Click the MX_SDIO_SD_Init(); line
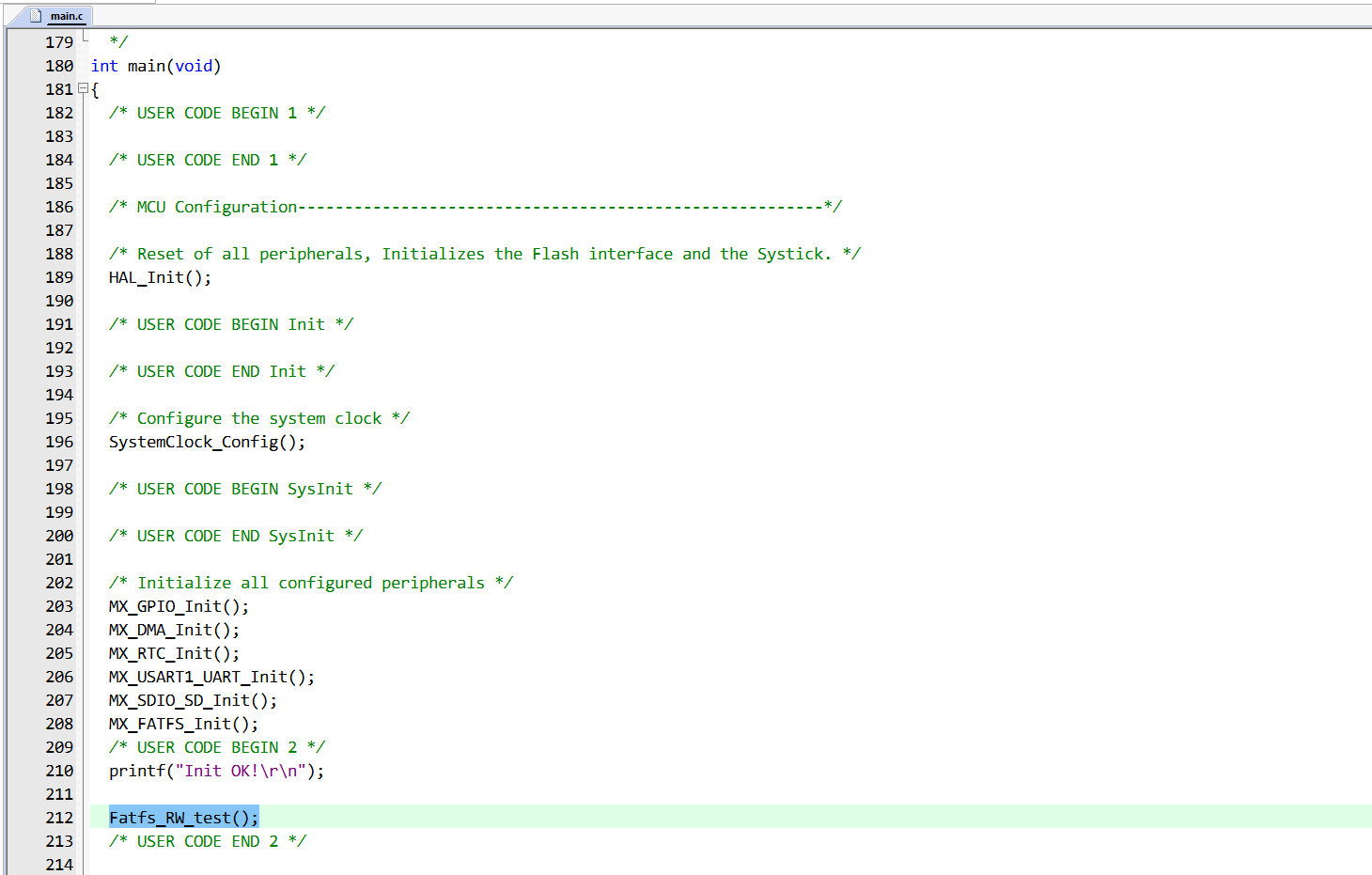 (x=193, y=700)
